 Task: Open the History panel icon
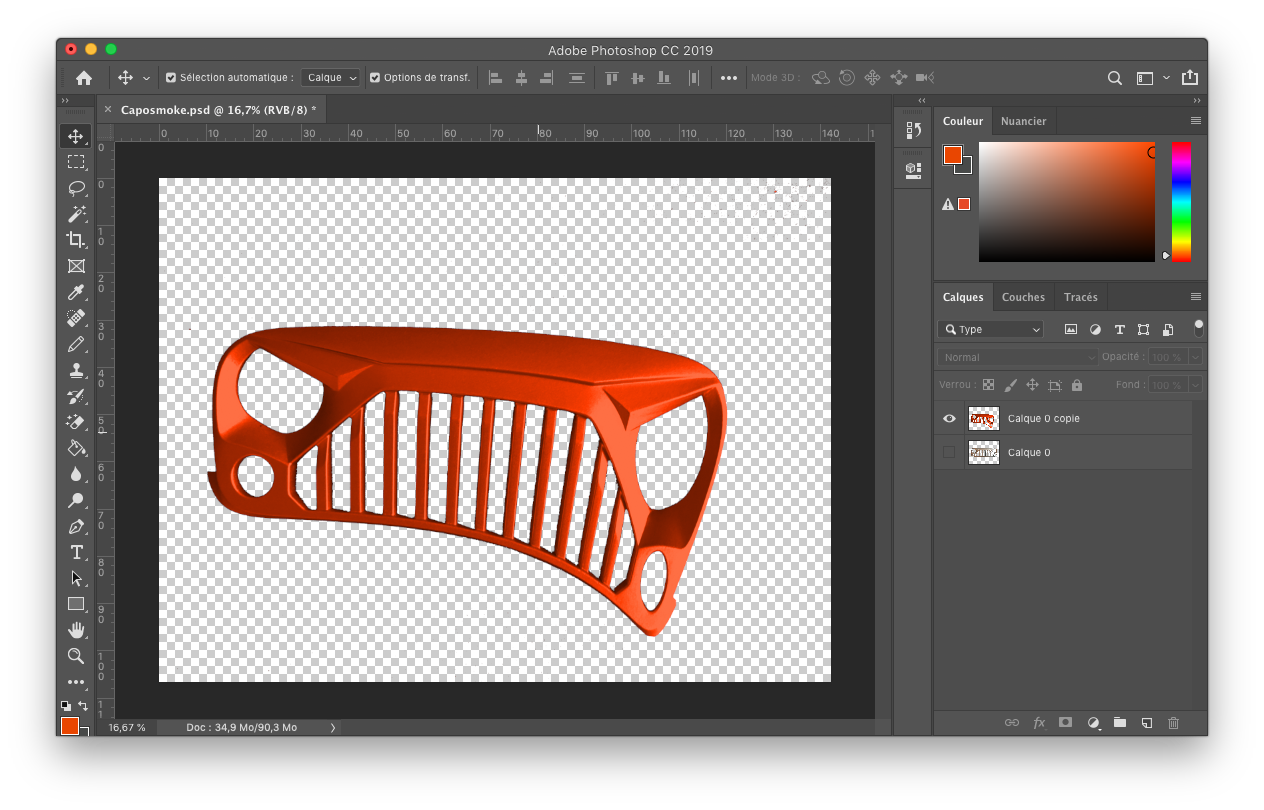913,130
